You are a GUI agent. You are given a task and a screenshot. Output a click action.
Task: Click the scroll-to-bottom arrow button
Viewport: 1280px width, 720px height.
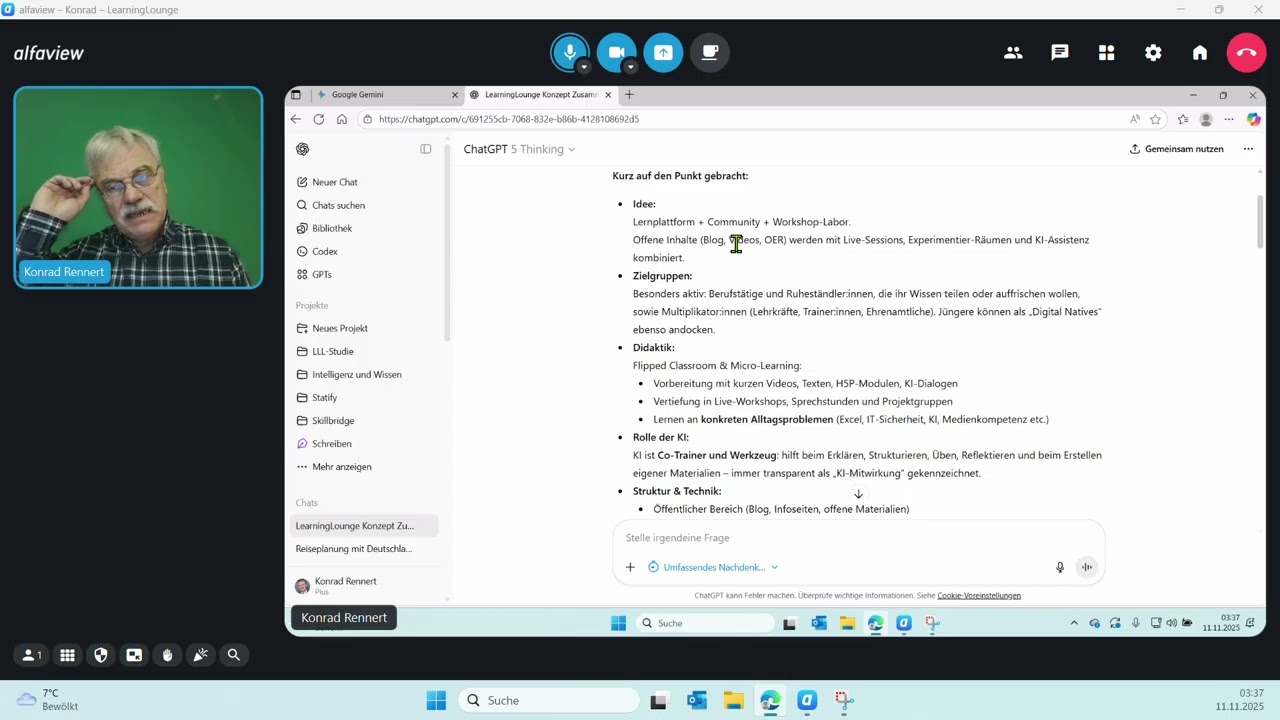click(858, 494)
